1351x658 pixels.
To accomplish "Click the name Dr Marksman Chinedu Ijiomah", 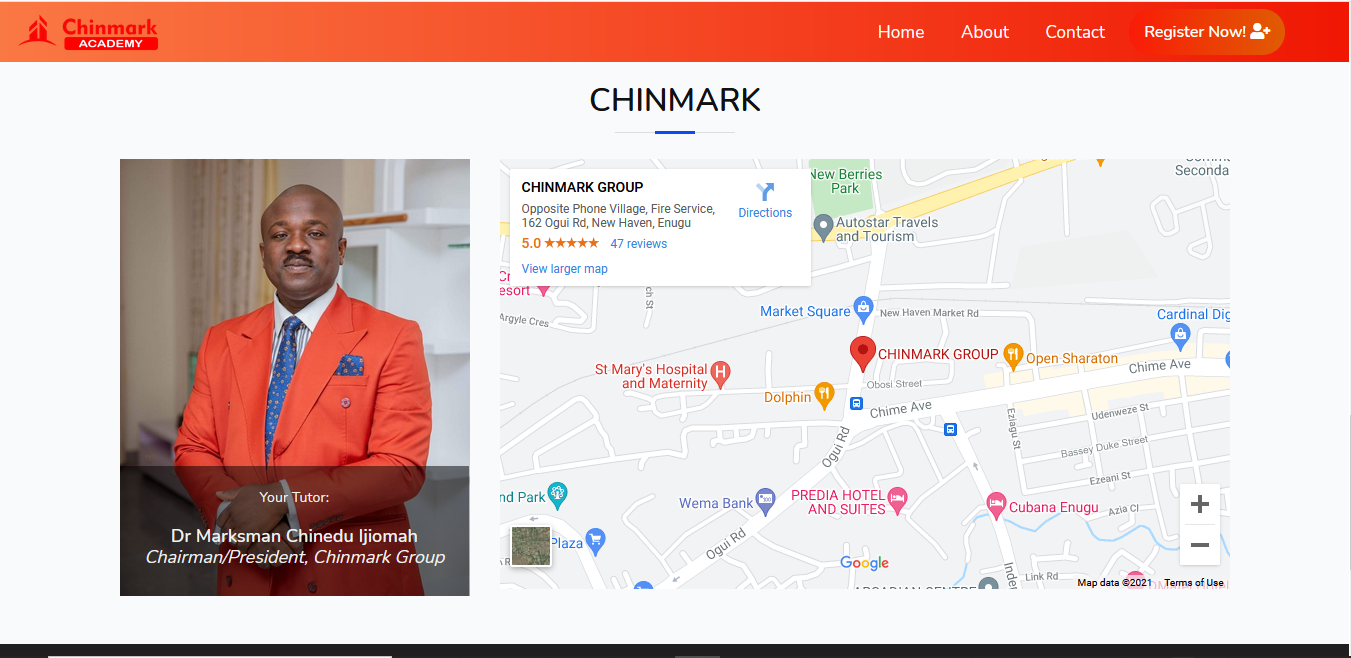I will coord(295,536).
